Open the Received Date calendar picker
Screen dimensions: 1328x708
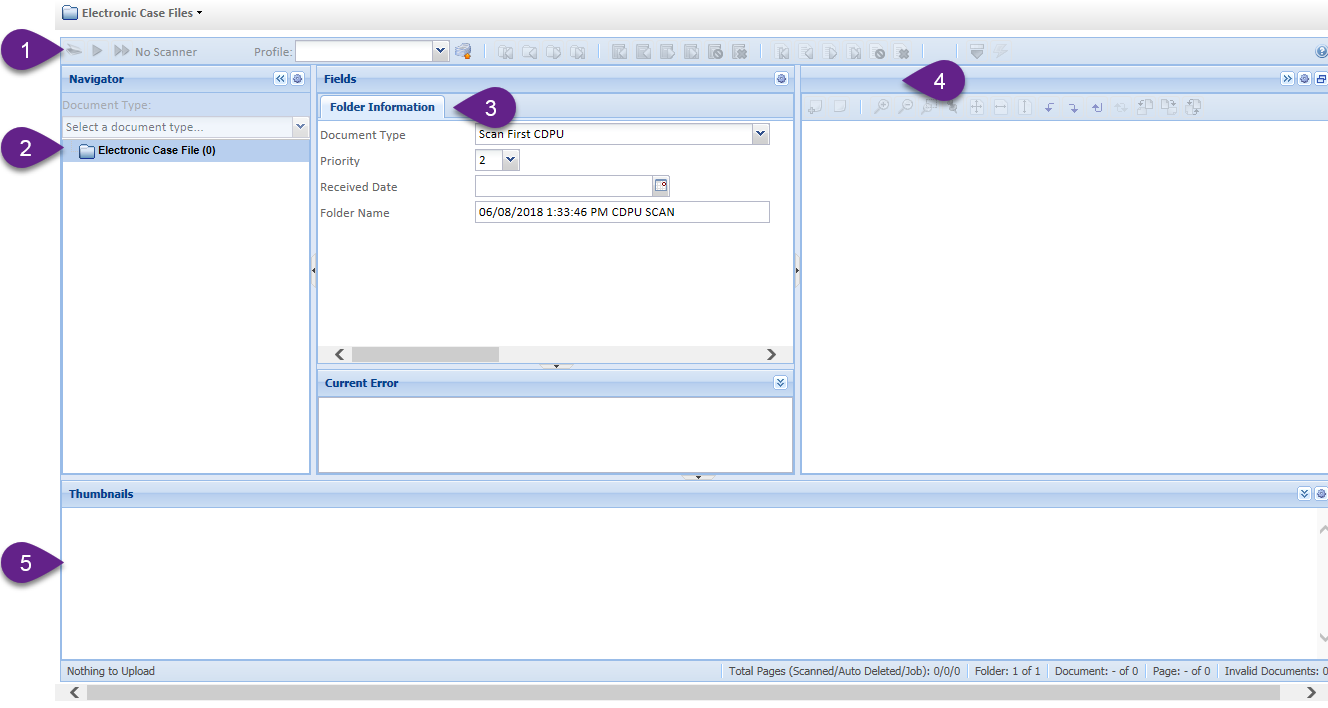coord(660,186)
